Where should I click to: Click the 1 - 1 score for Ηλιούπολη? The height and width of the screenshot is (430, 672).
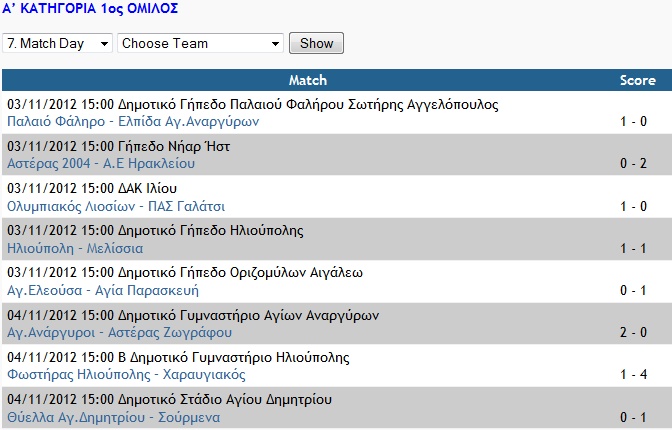pos(633,248)
